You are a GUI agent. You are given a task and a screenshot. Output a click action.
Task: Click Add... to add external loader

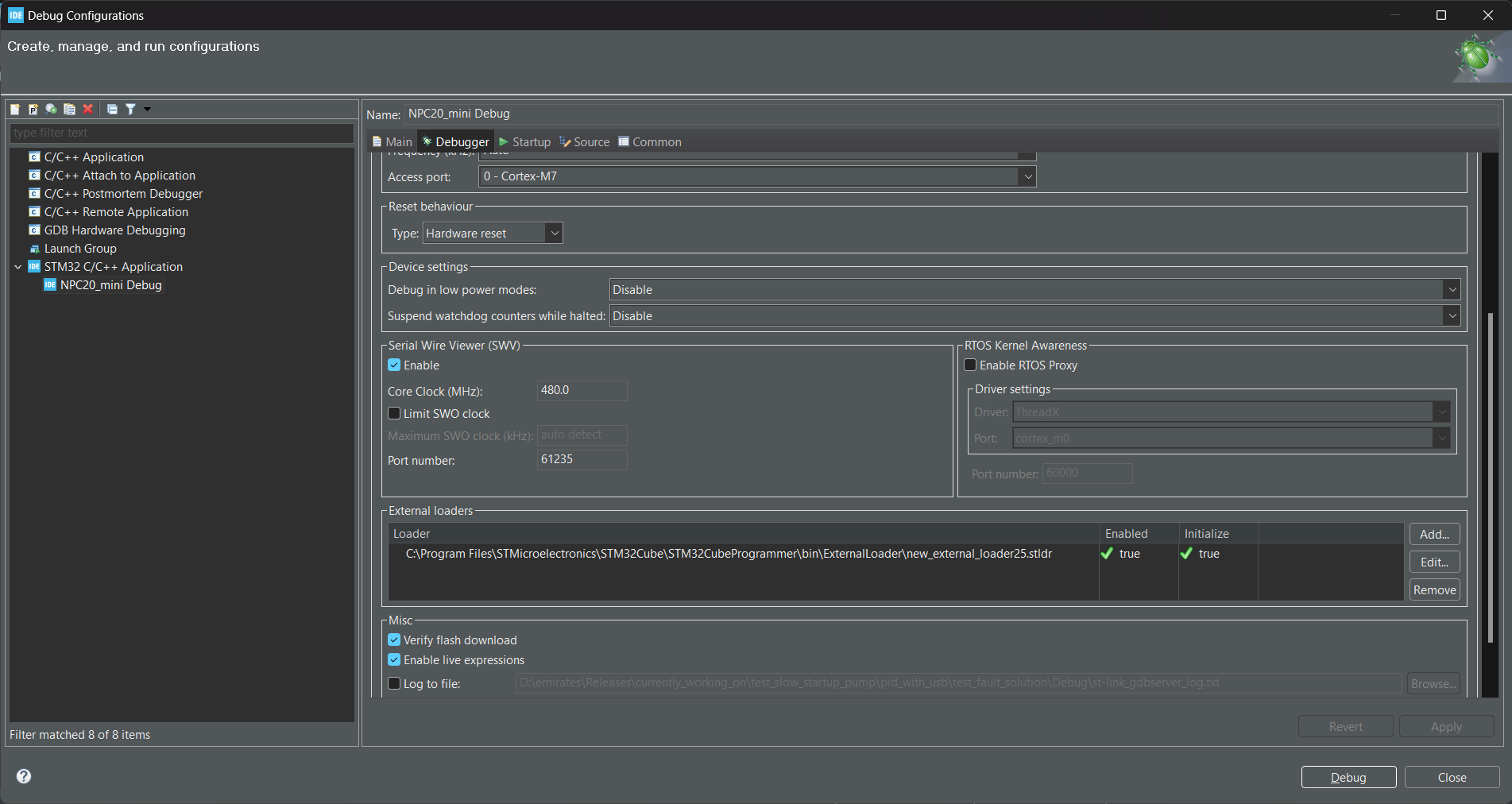point(1434,535)
